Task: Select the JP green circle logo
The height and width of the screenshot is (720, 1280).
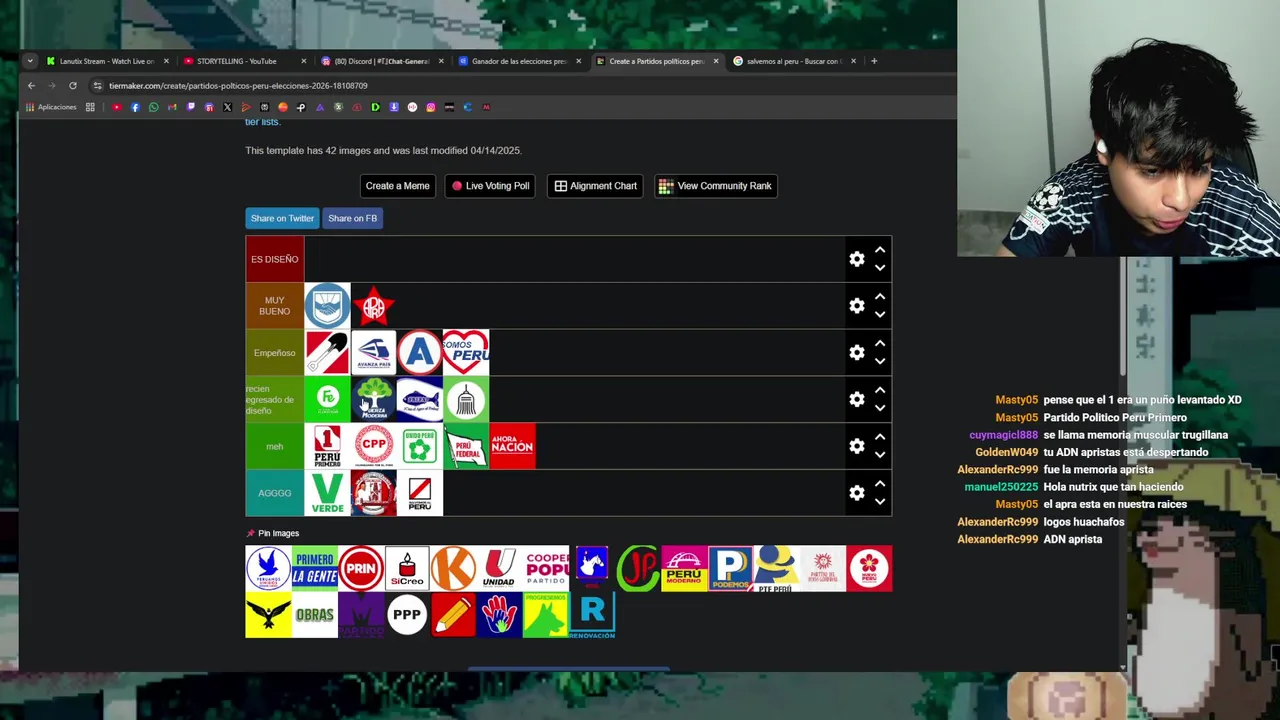Action: tap(638, 568)
